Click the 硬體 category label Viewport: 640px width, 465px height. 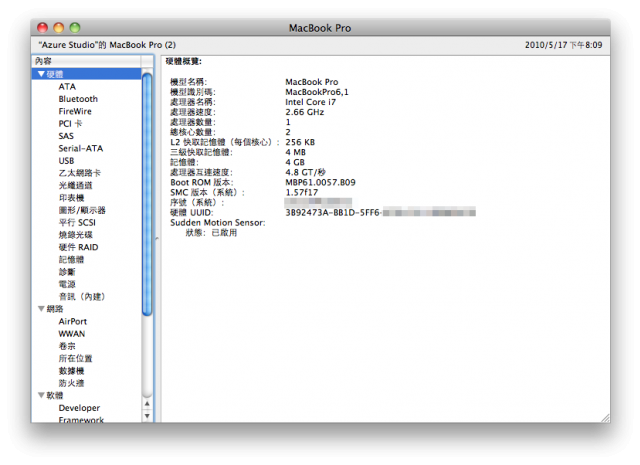pos(55,74)
